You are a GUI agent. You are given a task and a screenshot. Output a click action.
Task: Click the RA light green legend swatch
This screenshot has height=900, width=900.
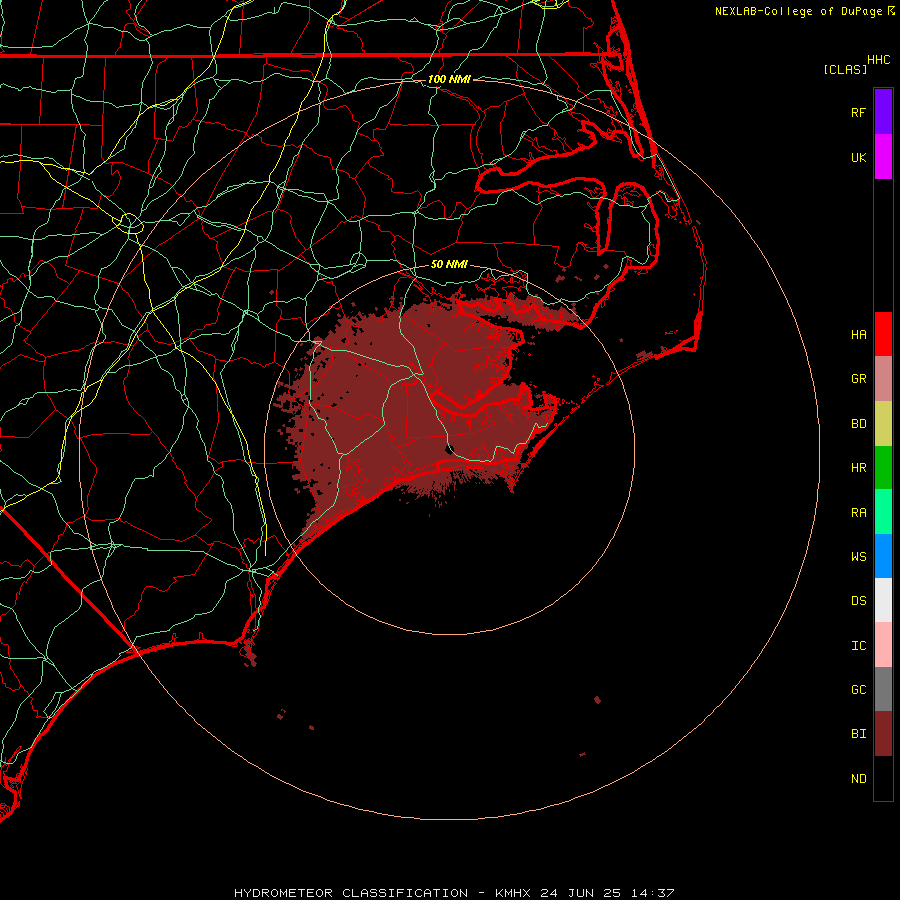(x=883, y=512)
